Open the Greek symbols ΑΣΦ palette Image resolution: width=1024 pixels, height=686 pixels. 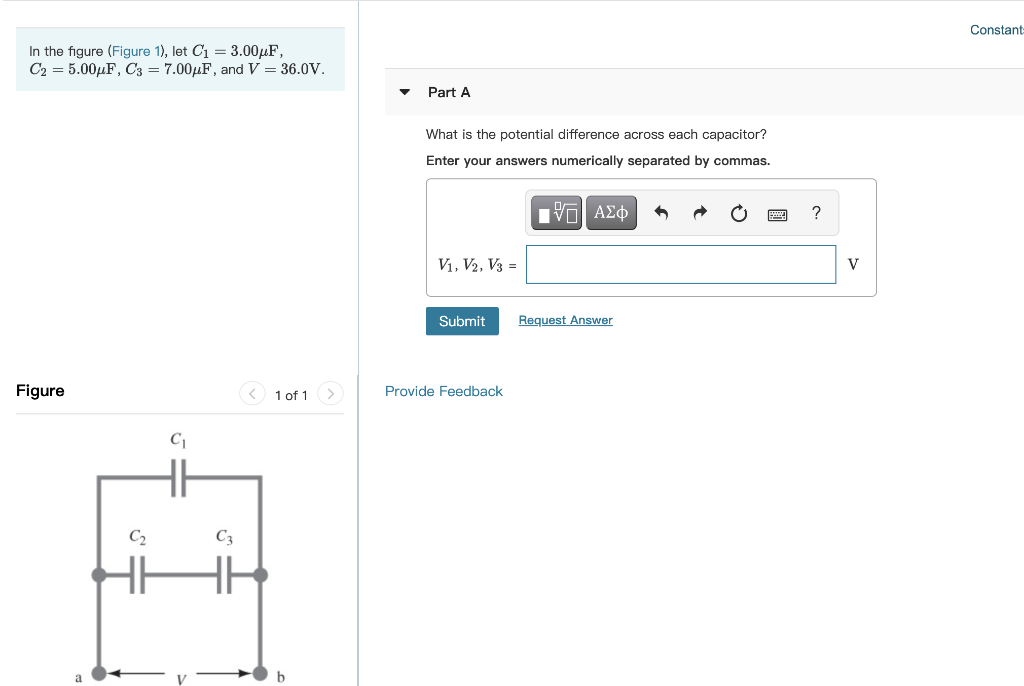pyautogui.click(x=611, y=213)
